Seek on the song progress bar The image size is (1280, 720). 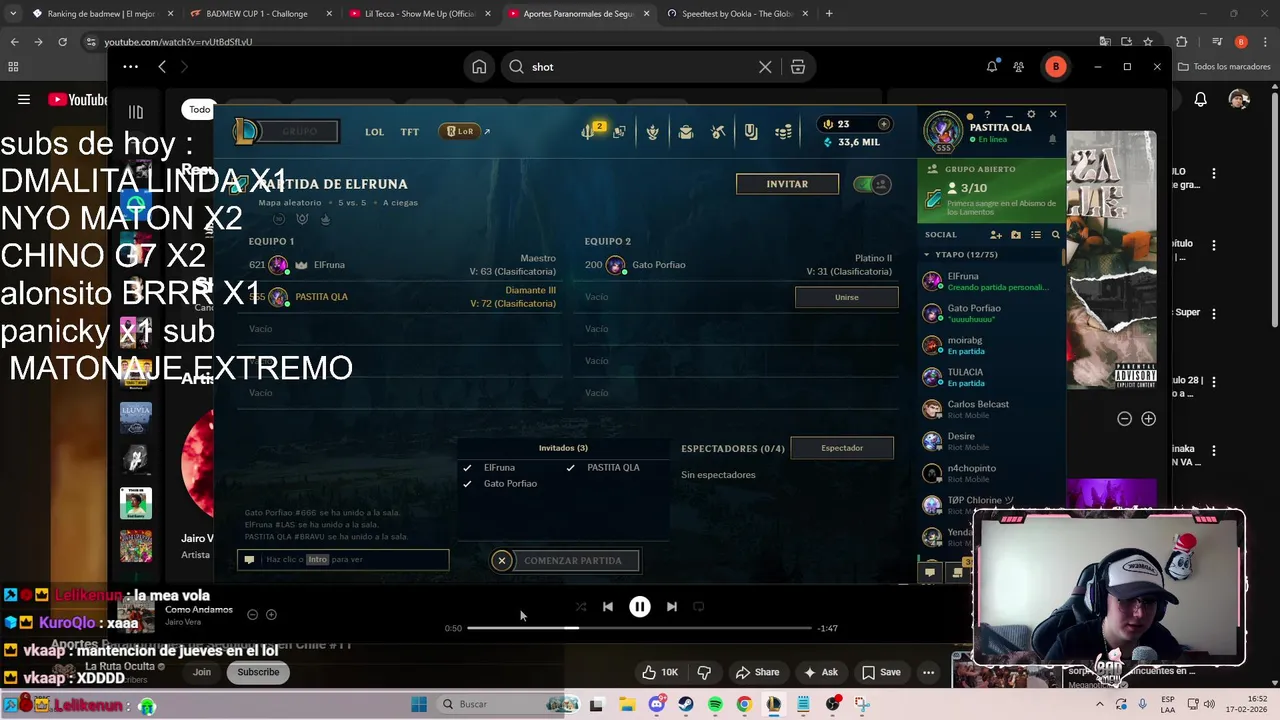[639, 628]
